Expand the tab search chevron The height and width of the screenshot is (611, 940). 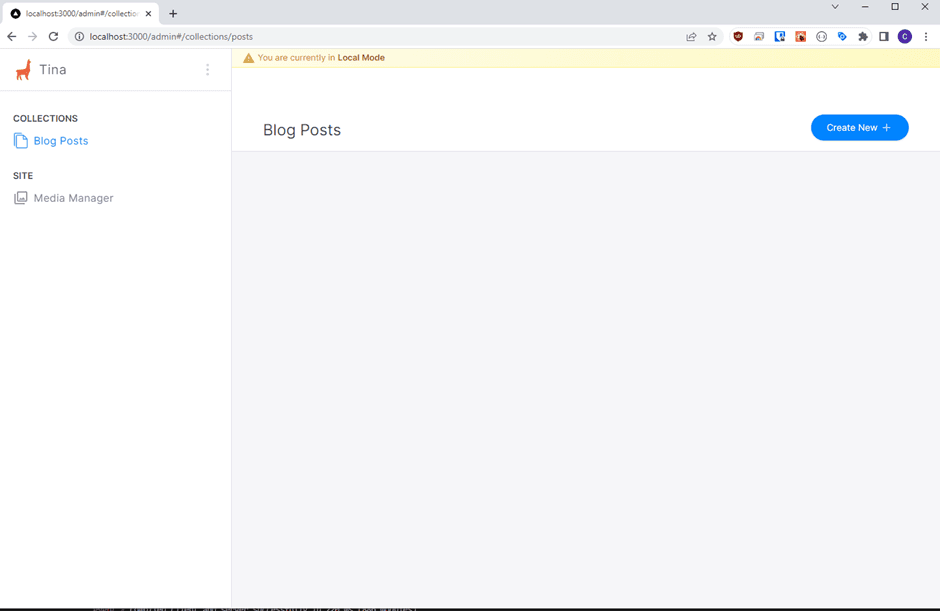(x=835, y=7)
